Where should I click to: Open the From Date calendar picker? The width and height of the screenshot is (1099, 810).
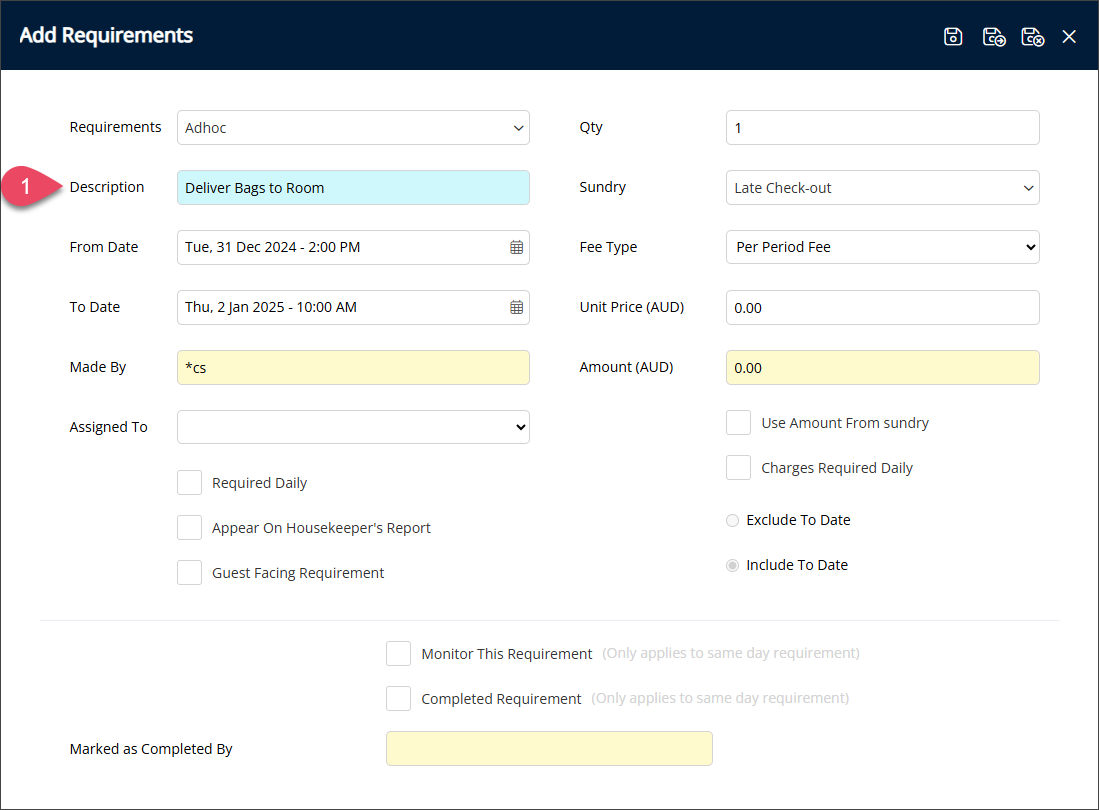pyautogui.click(x=517, y=247)
